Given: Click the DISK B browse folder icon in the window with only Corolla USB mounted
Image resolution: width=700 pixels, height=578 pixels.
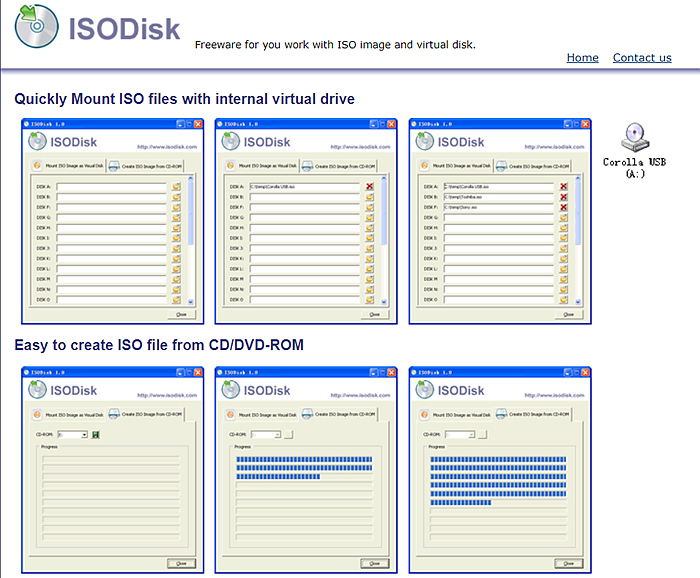Looking at the screenshot, I should click(370, 197).
